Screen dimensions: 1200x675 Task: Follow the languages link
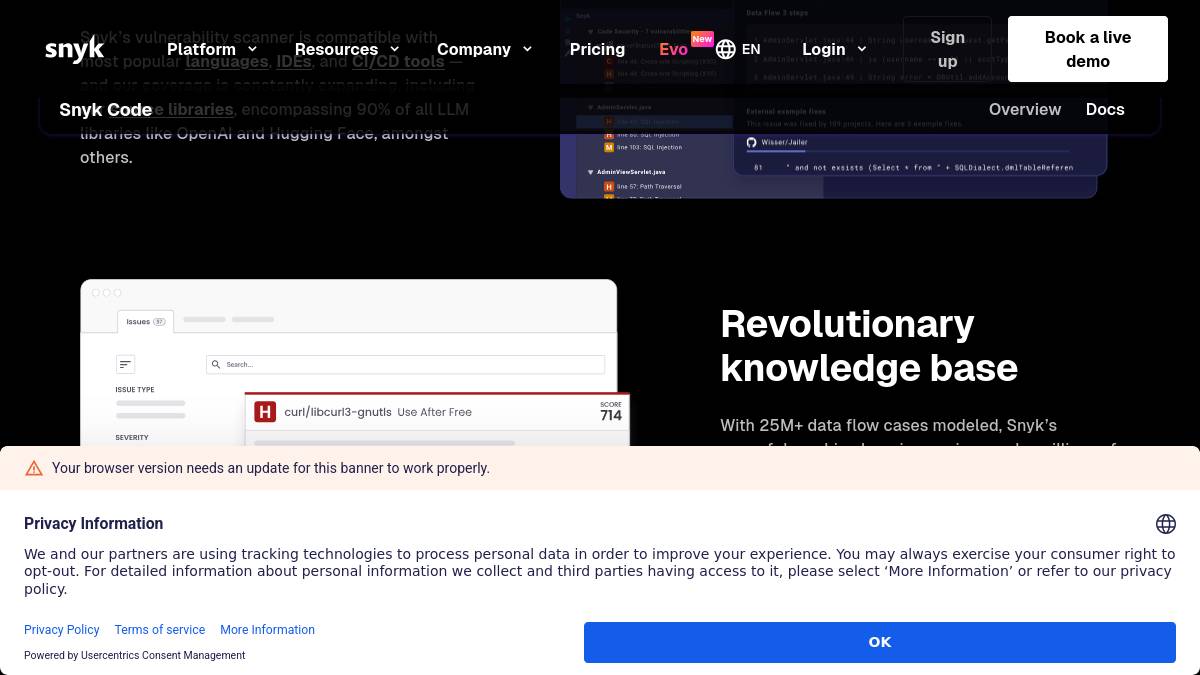coord(227,61)
